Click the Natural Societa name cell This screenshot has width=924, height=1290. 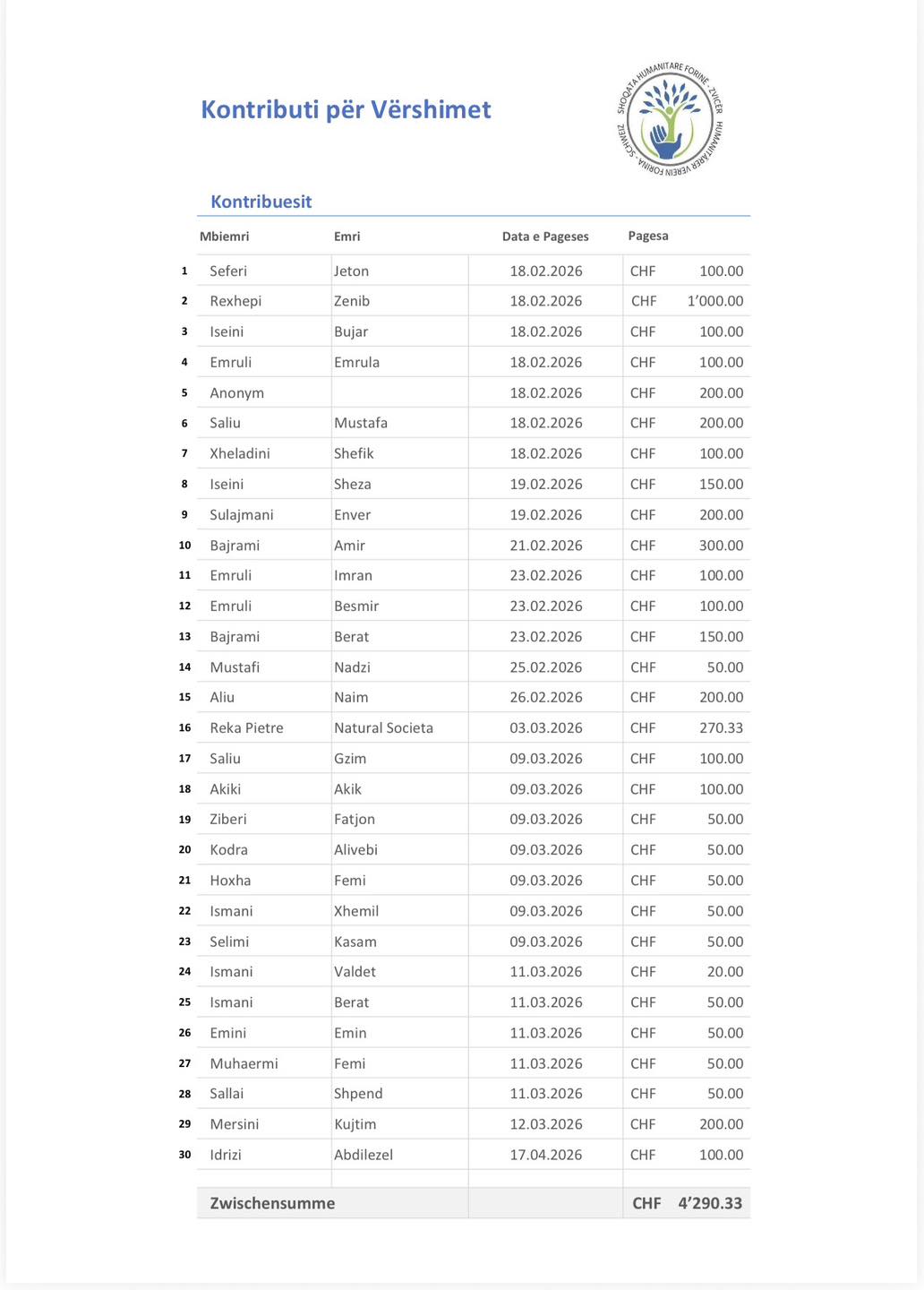click(383, 727)
